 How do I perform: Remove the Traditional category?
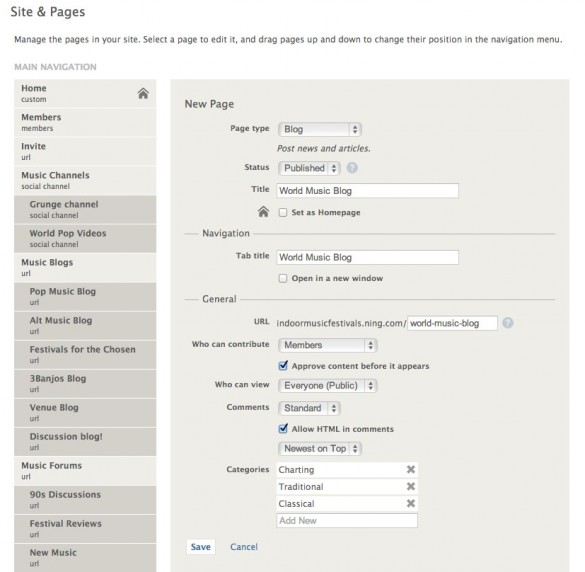point(411,486)
